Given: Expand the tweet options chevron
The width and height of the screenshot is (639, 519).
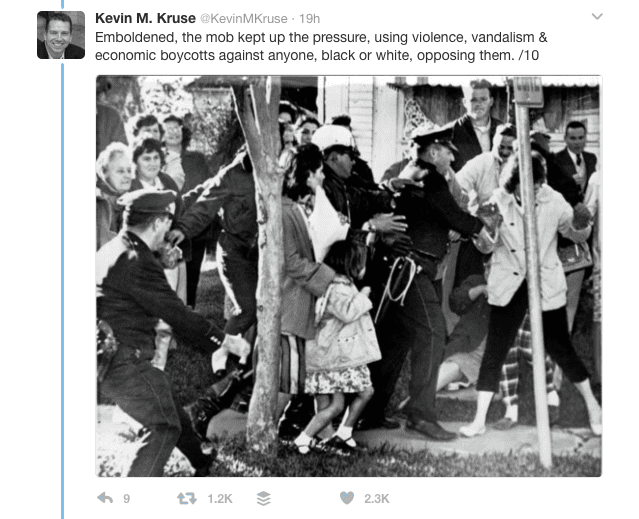Looking at the screenshot, I should [x=597, y=16].
